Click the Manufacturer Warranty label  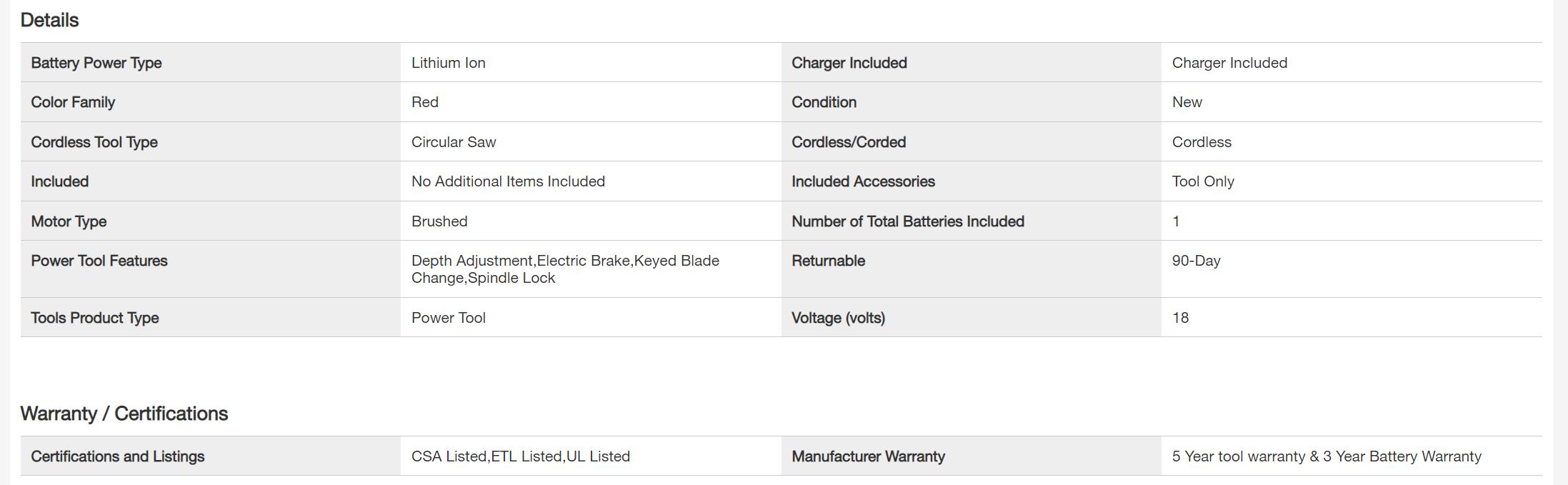tap(868, 456)
